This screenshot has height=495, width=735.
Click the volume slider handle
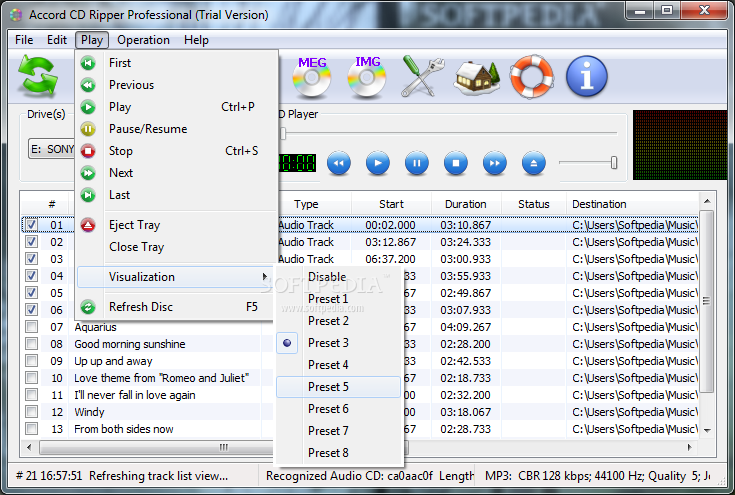614,163
